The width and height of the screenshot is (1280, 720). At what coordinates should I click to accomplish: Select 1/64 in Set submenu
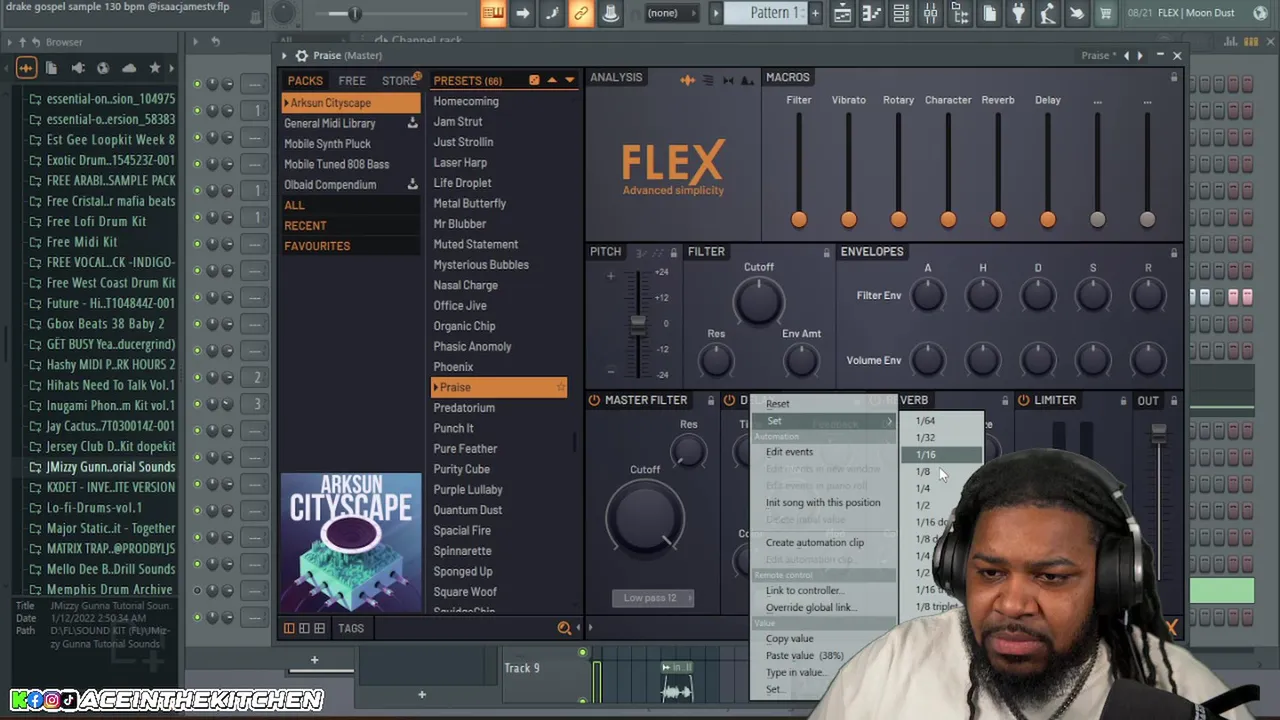pos(925,421)
